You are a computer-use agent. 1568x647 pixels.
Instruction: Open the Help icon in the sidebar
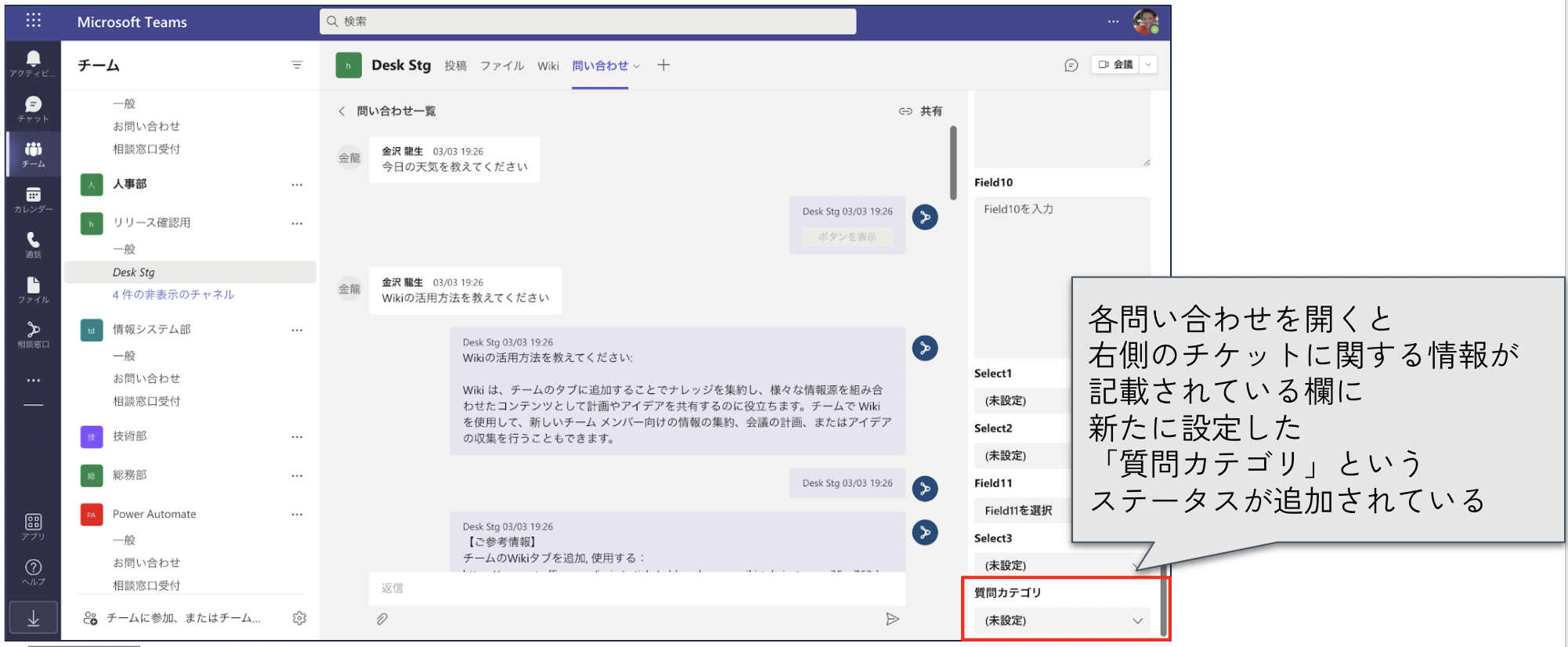click(33, 572)
